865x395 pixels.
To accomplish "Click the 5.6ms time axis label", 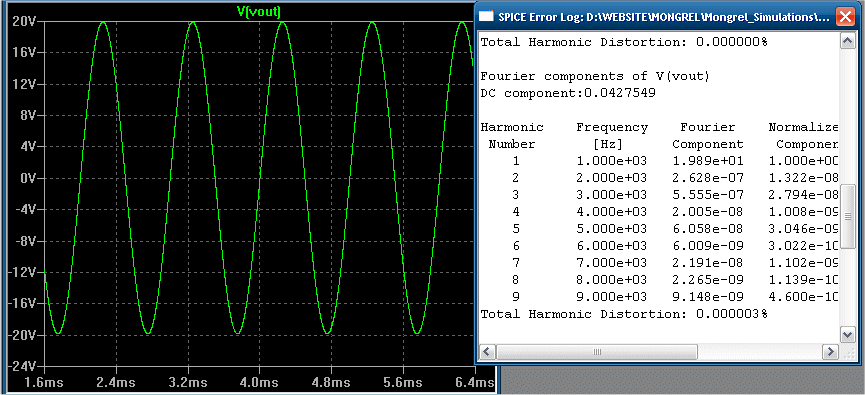I will [x=403, y=382].
